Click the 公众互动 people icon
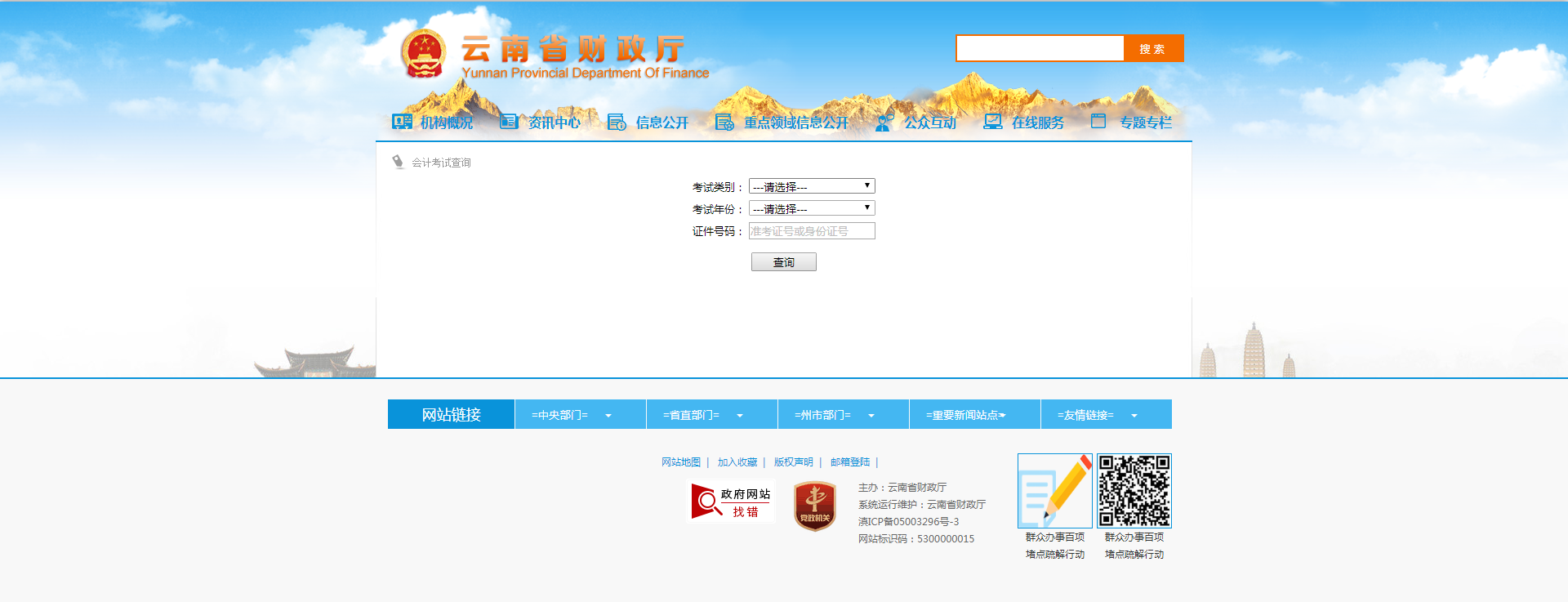The width and height of the screenshot is (1568, 602). coord(884,123)
